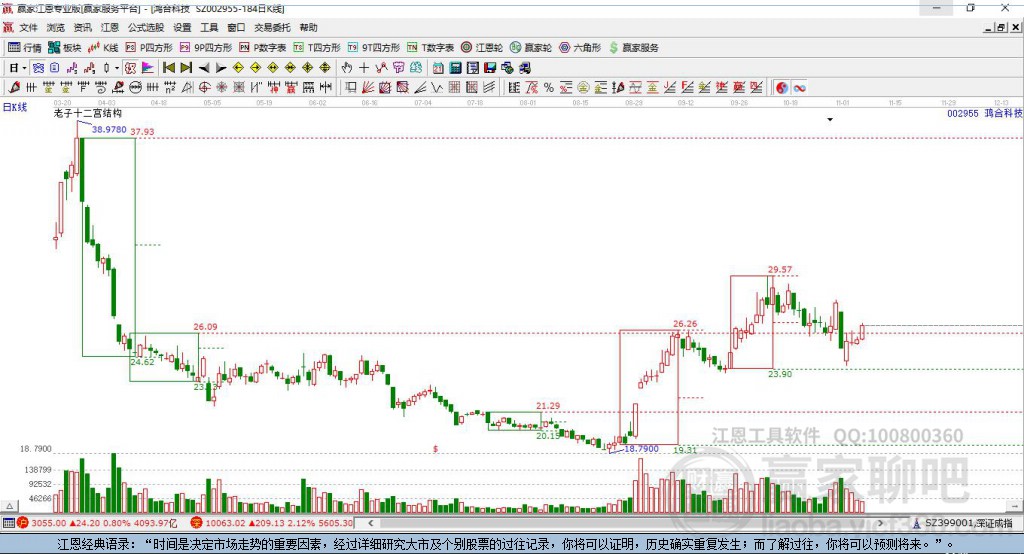The width and height of the screenshot is (1024, 554).
Task: Toggle the color gradient flag icon
Action: (x=148, y=68)
